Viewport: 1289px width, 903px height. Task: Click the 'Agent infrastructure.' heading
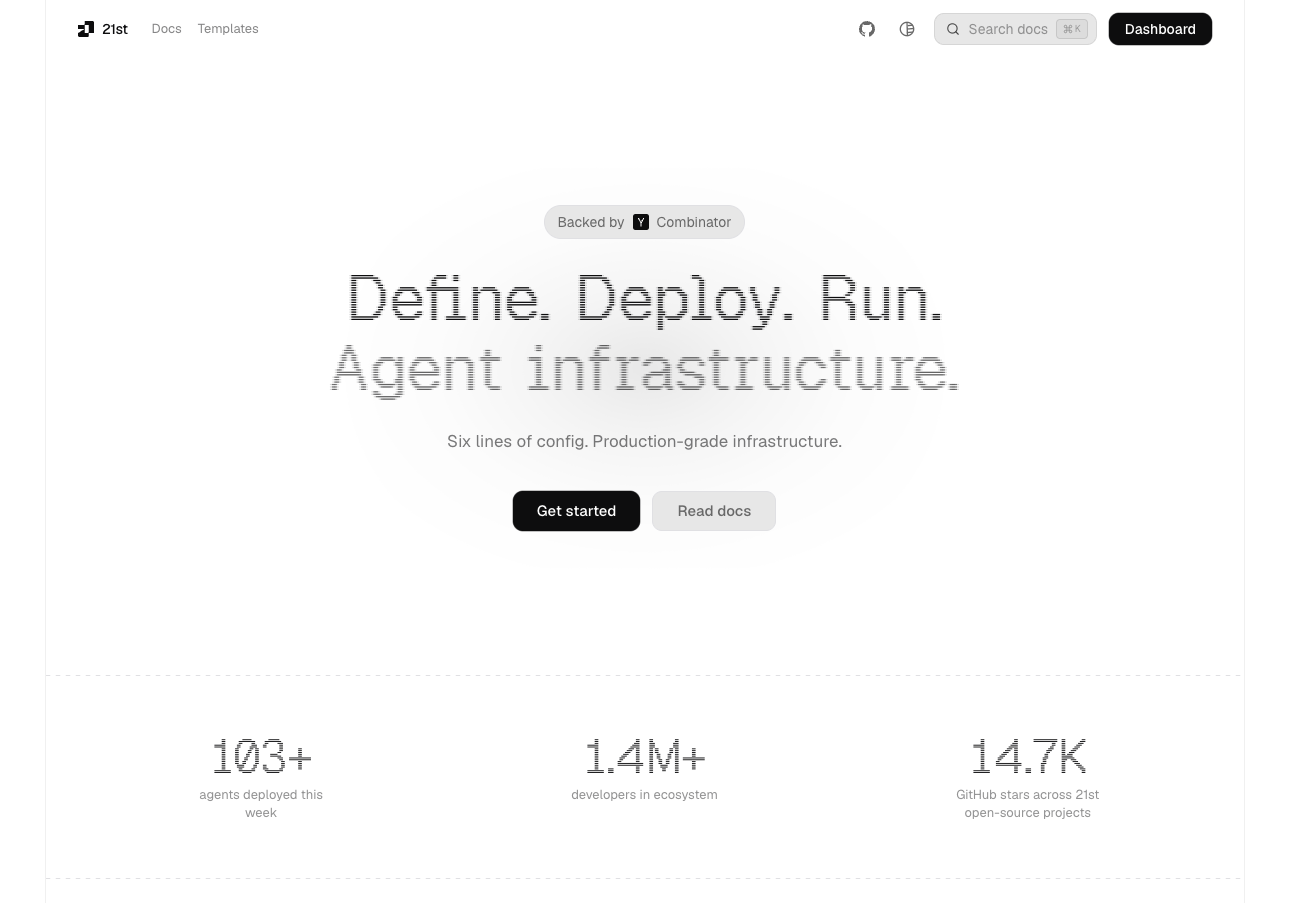[645, 368]
